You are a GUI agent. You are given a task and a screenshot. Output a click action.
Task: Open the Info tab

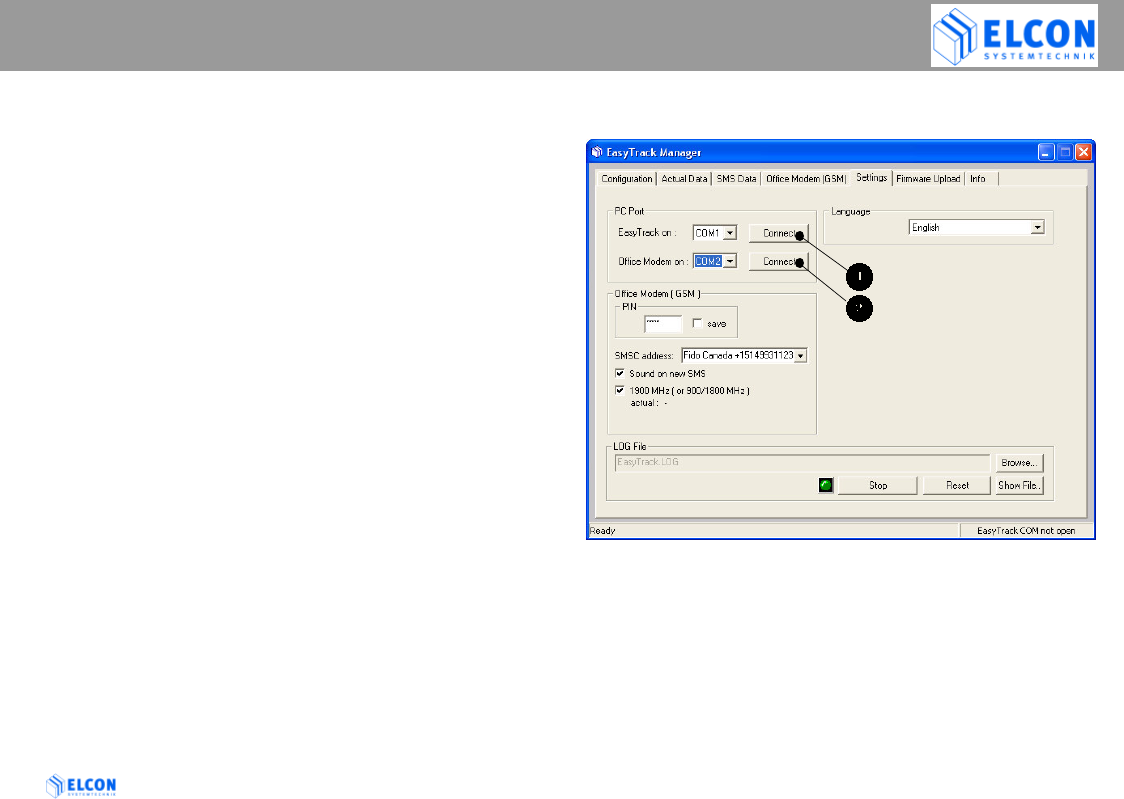pos(978,178)
